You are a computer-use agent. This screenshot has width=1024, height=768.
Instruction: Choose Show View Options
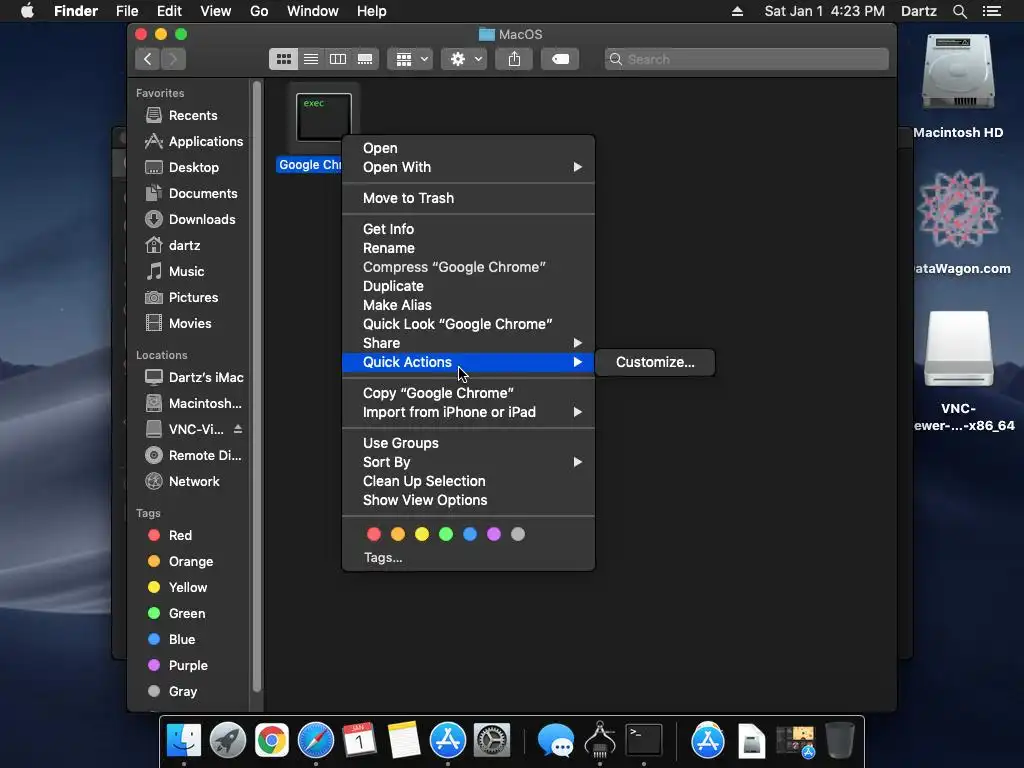pos(468,500)
